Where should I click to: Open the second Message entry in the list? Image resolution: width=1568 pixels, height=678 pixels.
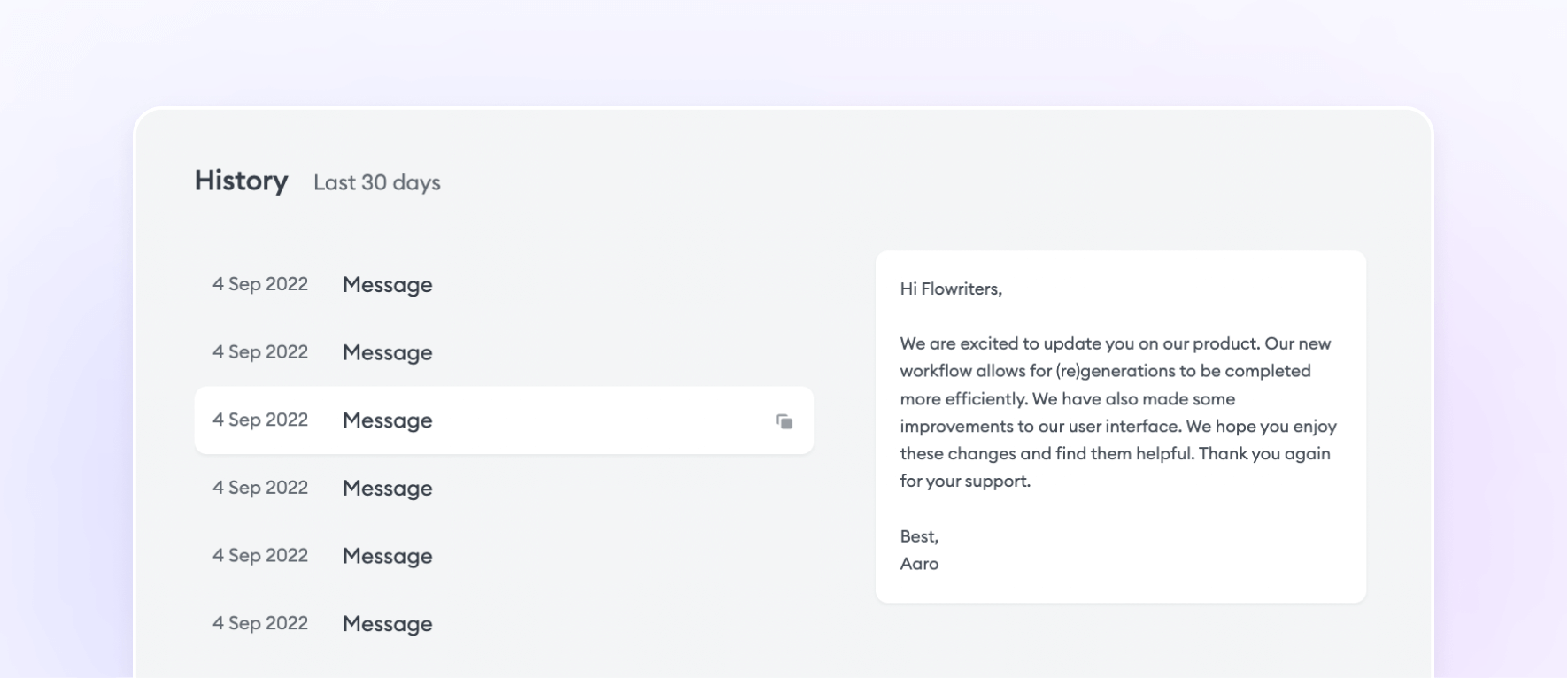coord(387,353)
